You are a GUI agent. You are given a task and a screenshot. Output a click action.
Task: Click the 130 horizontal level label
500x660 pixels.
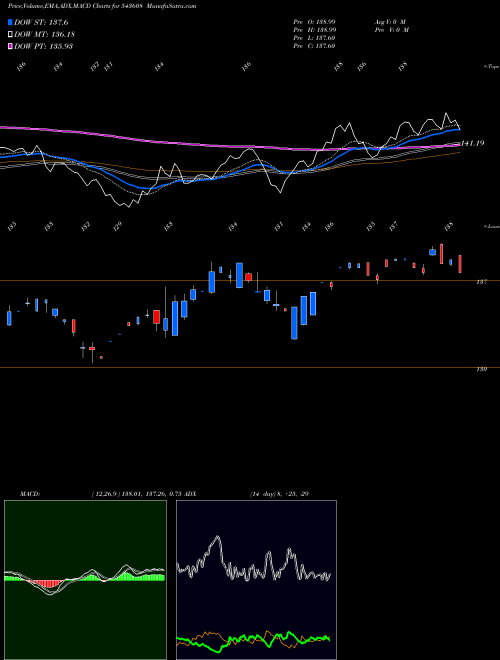point(482,369)
